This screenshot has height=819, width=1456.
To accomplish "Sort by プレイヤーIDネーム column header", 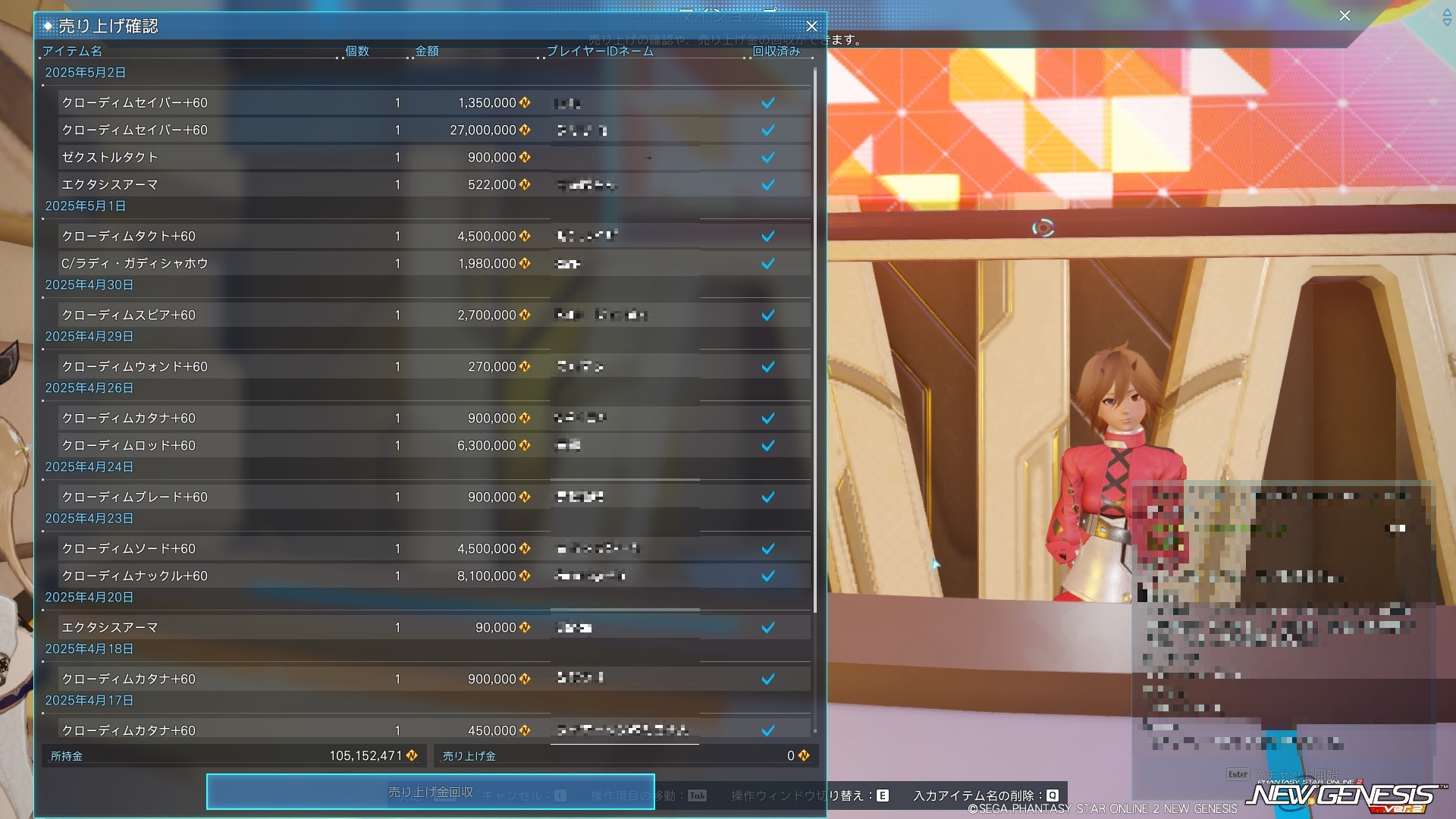I will [600, 51].
